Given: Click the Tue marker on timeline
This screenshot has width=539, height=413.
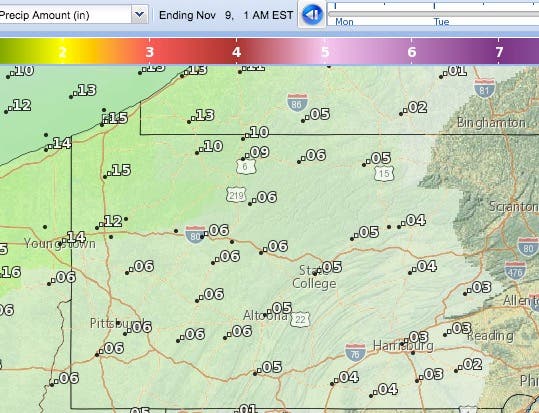Looking at the screenshot, I should click(441, 22).
